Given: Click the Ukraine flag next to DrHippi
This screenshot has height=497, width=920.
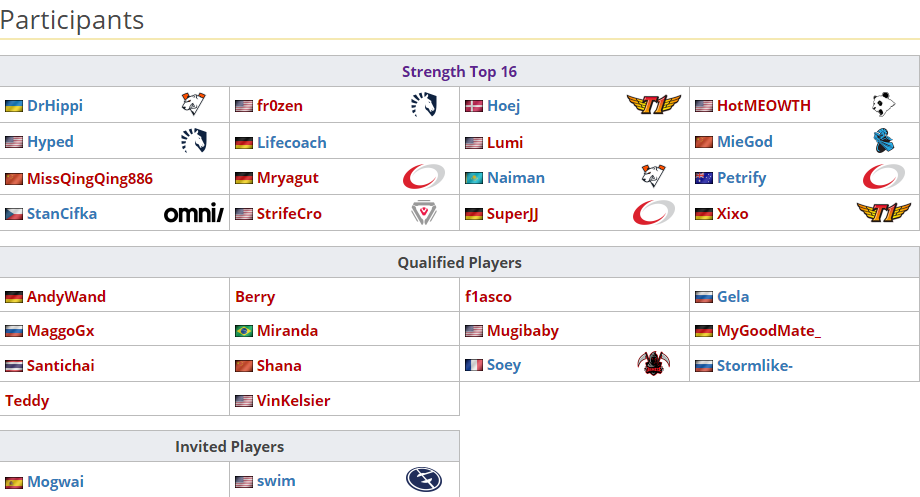Looking at the screenshot, I should pos(14,106).
